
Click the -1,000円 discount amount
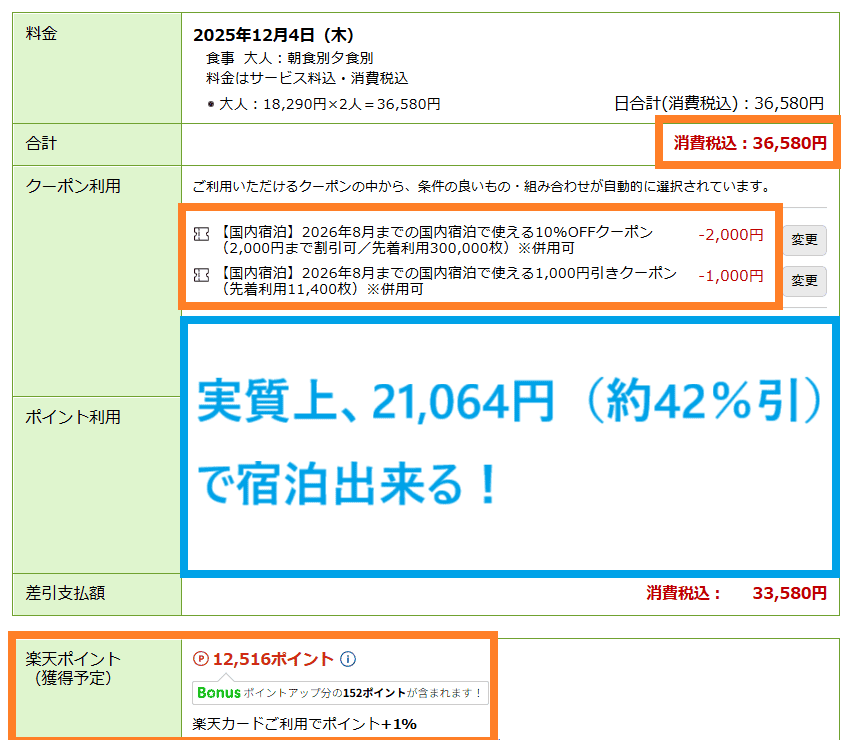pos(730,275)
